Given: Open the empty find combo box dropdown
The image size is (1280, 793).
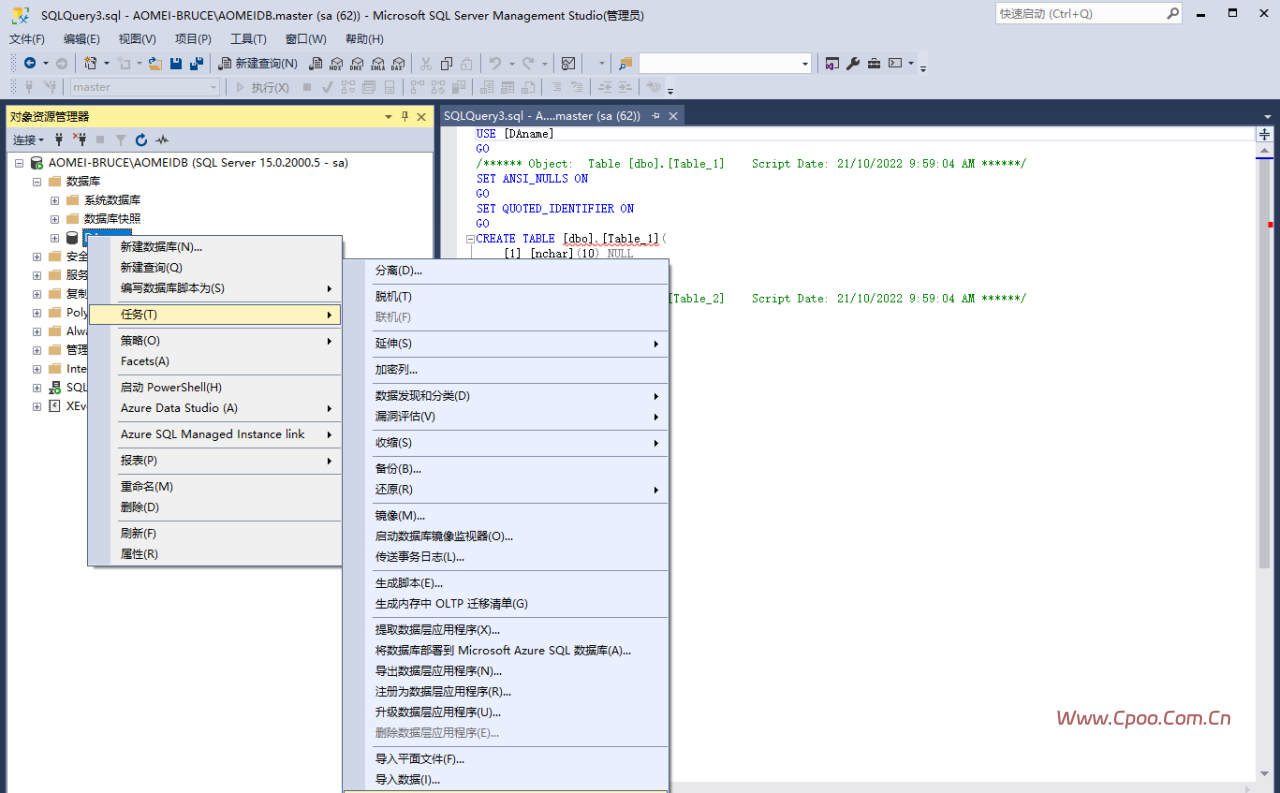Looking at the screenshot, I should (x=805, y=63).
